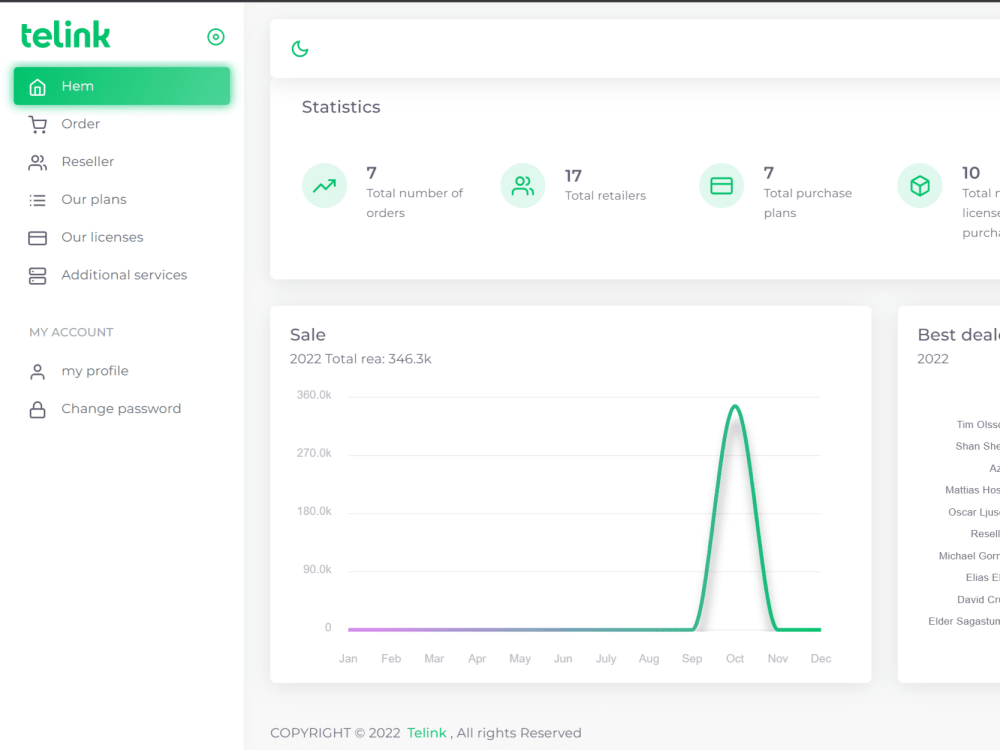Image resolution: width=1000 pixels, height=750 pixels.
Task: Click the 'Total purchase plans' text
Action: (807, 203)
